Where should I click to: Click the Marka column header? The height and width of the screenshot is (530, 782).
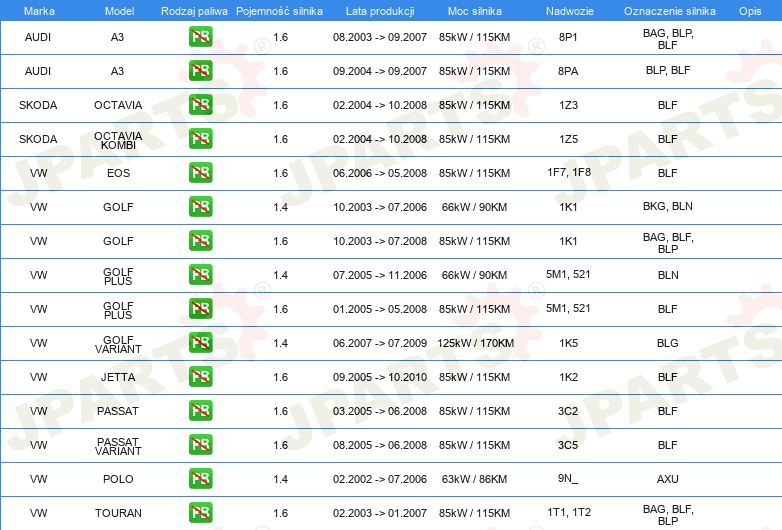[39, 11]
